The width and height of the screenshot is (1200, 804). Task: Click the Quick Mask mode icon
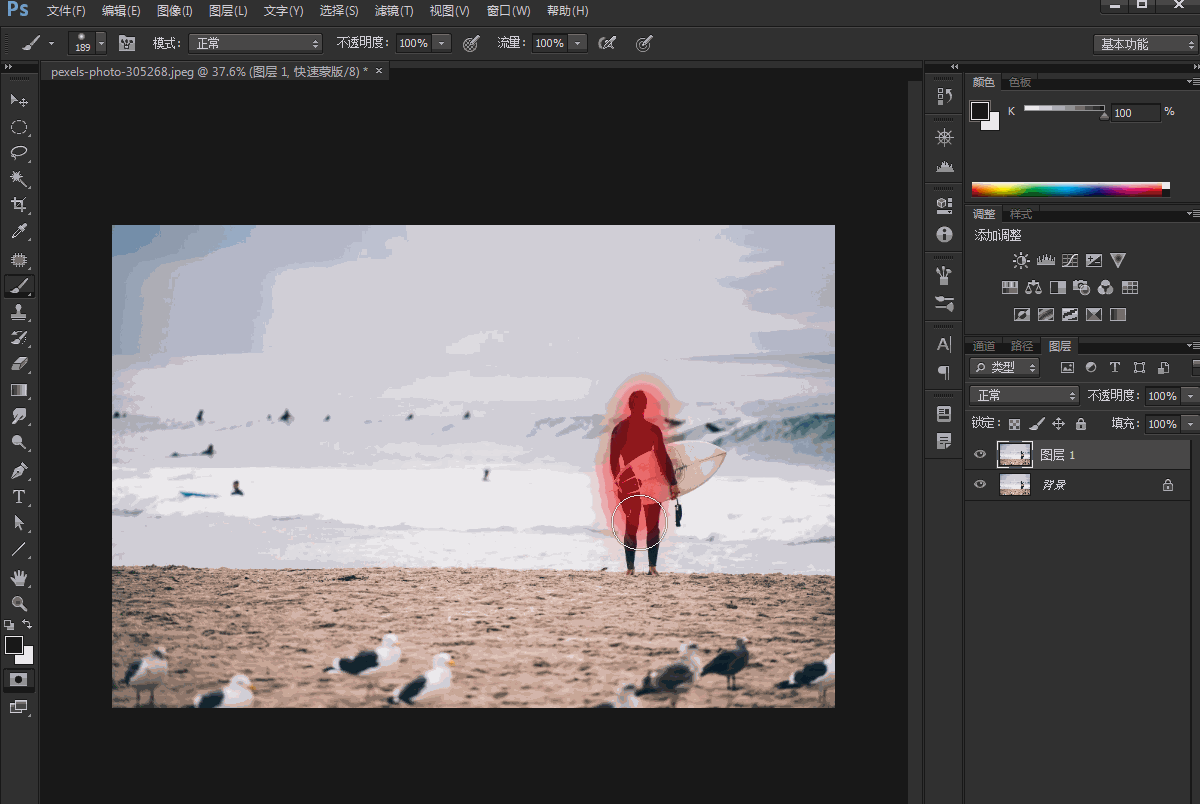19,679
